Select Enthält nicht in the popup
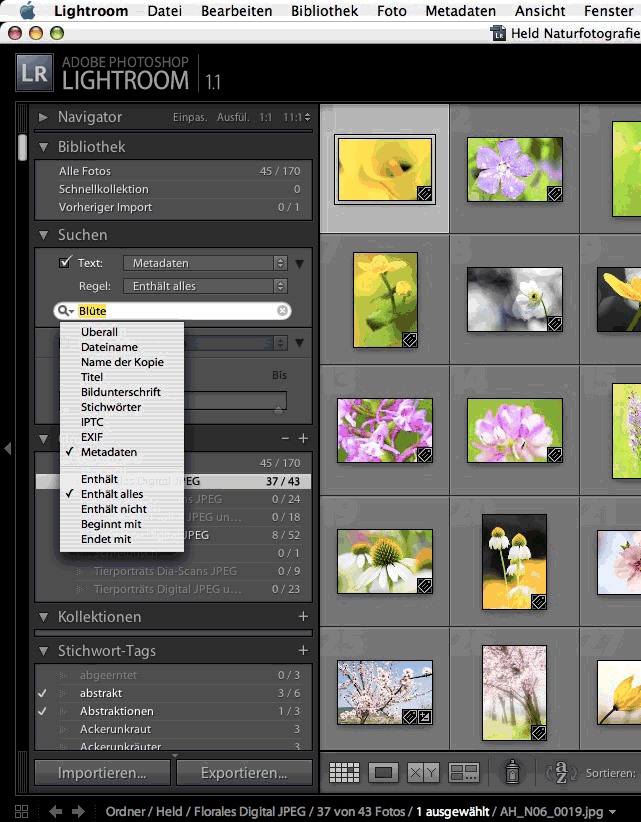The image size is (641, 822). pos(114,509)
